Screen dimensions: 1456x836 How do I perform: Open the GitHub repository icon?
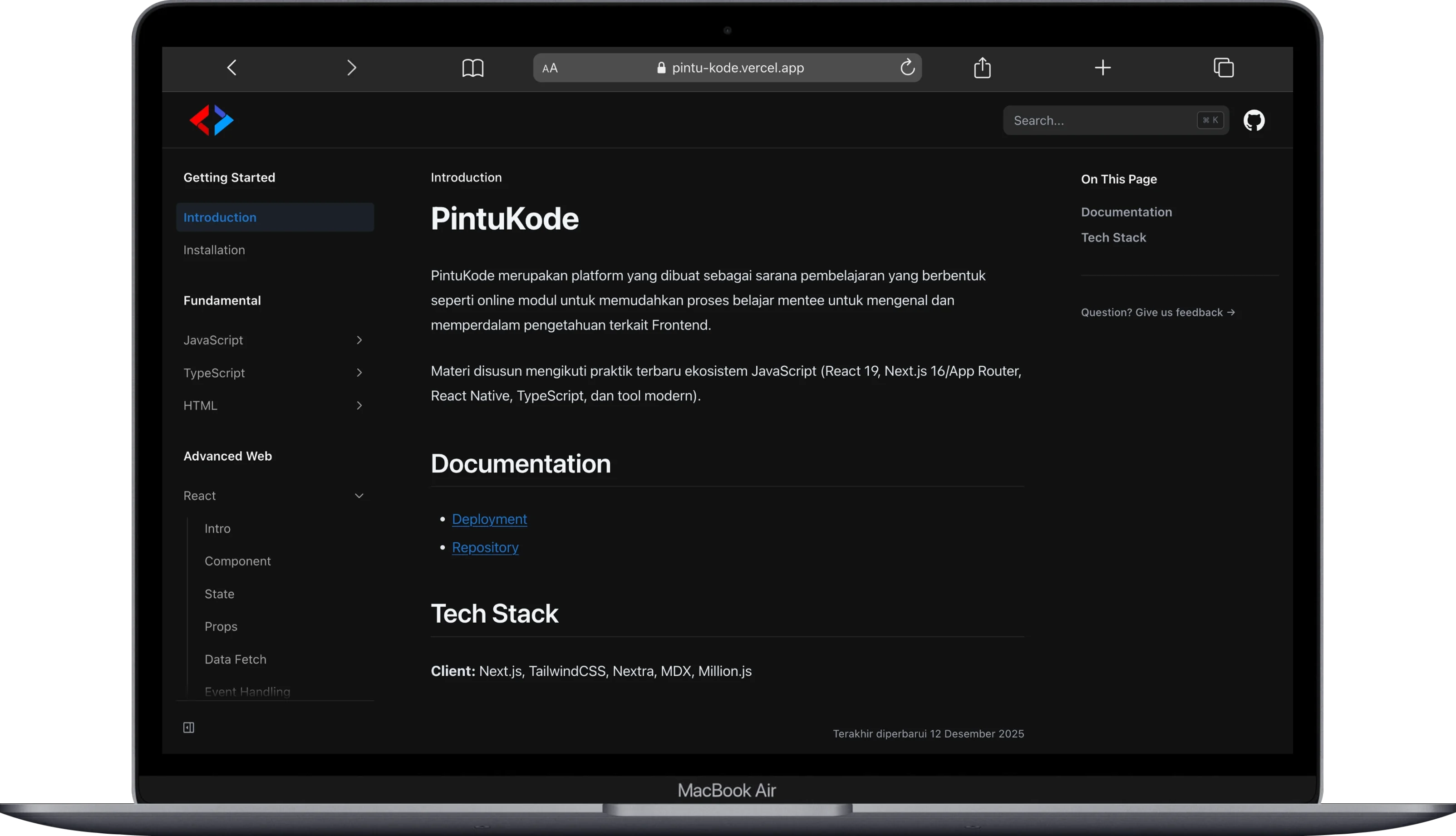[1254, 121]
